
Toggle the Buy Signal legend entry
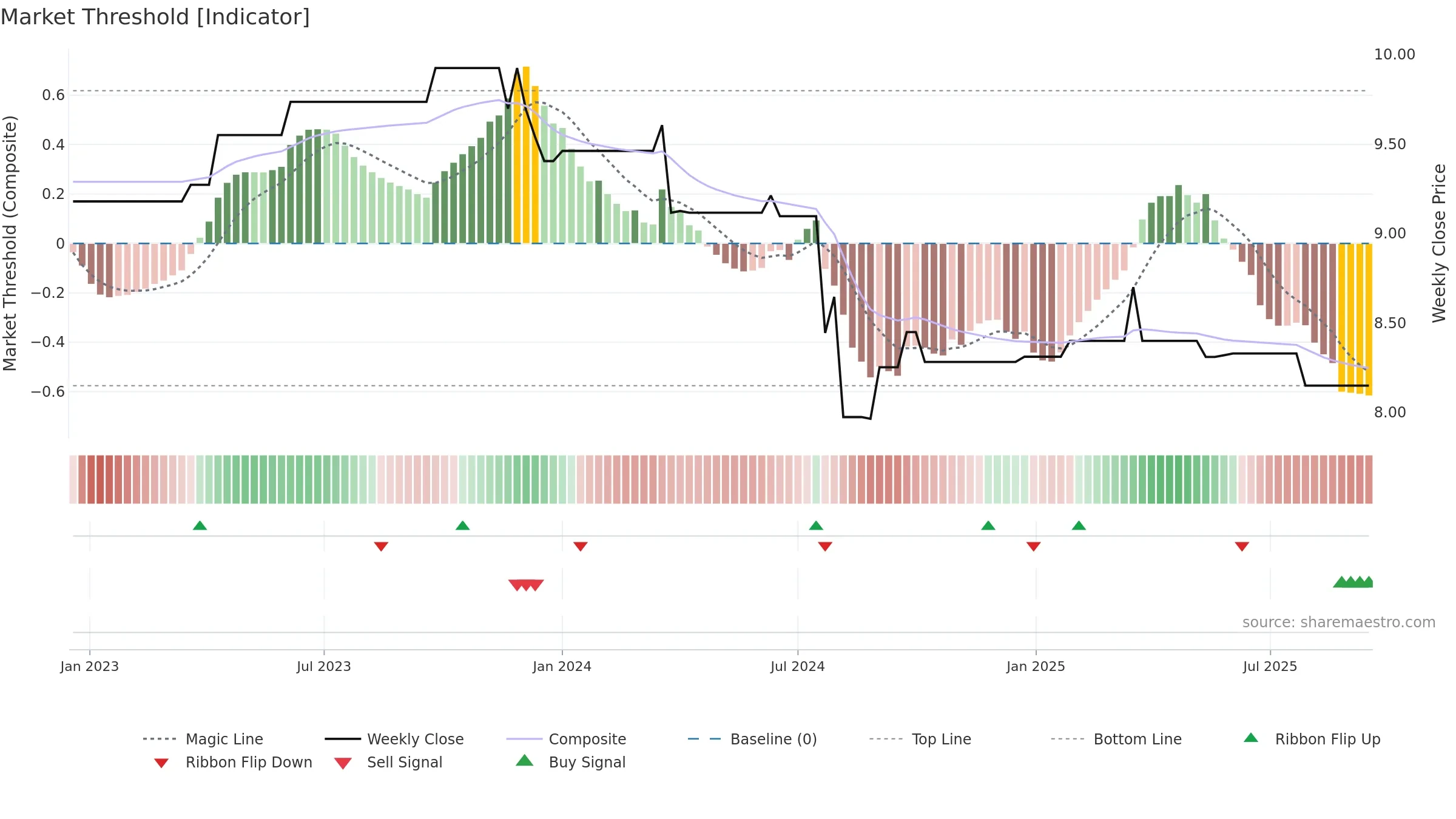click(570, 762)
